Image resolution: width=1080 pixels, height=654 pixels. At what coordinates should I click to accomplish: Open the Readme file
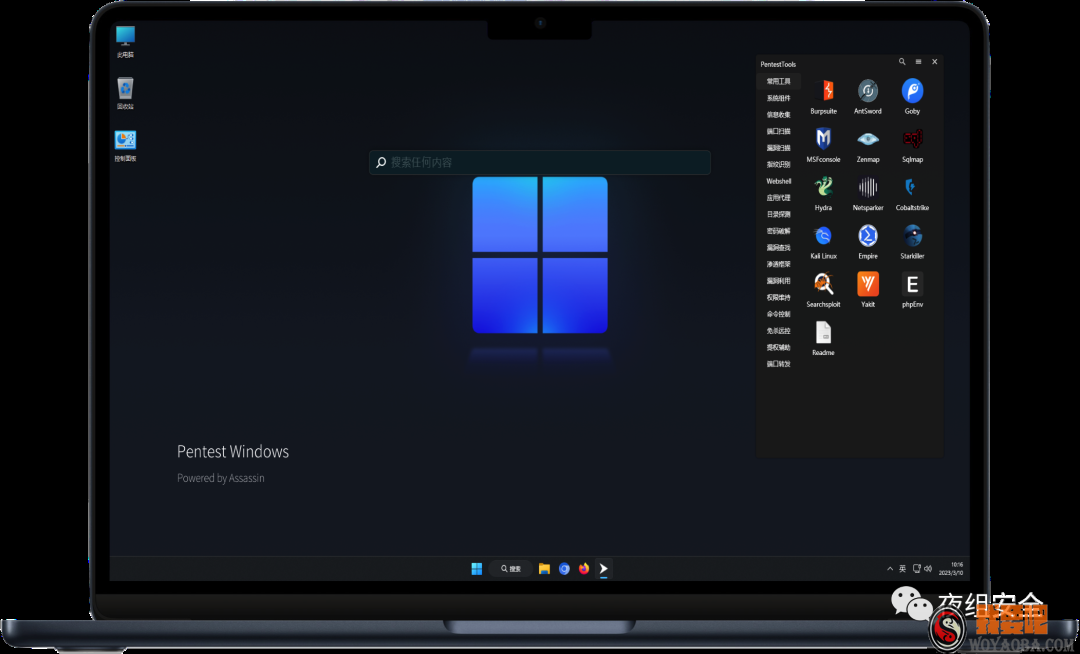click(x=823, y=338)
